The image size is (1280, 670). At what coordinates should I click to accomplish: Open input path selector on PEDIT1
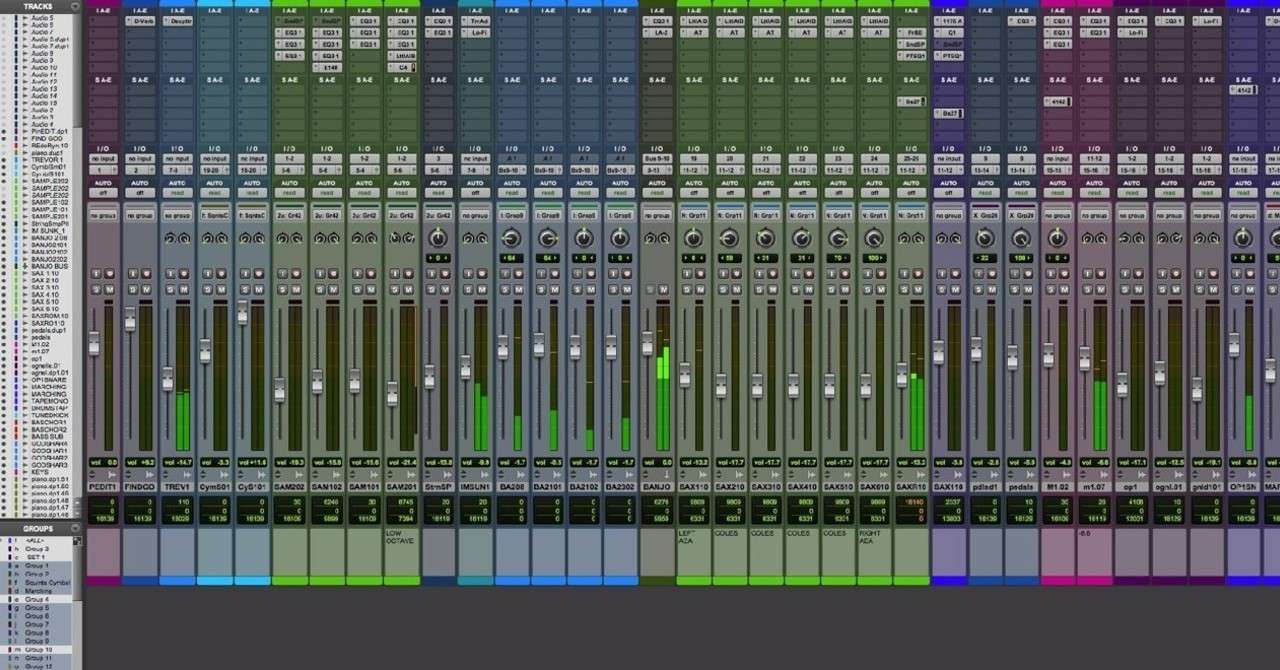pos(103,159)
